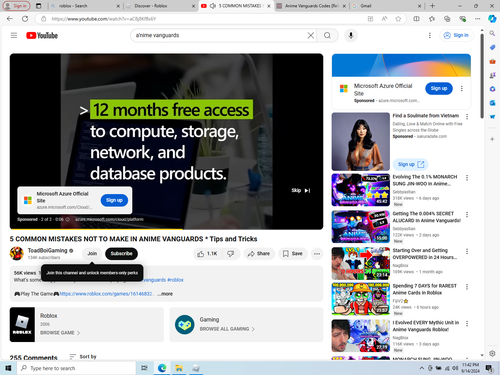
Task: Like the video with thumbs up
Action: [x=207, y=254]
